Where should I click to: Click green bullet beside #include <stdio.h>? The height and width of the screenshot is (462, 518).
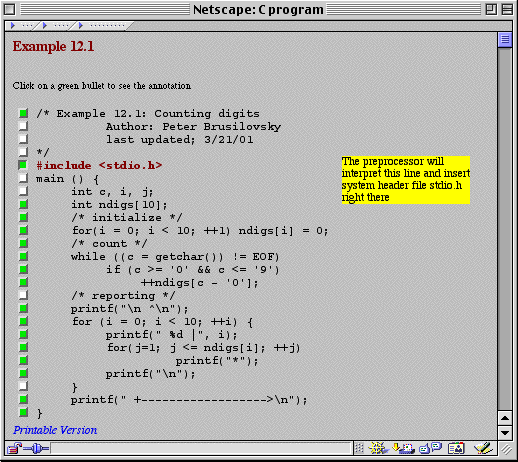point(23,165)
